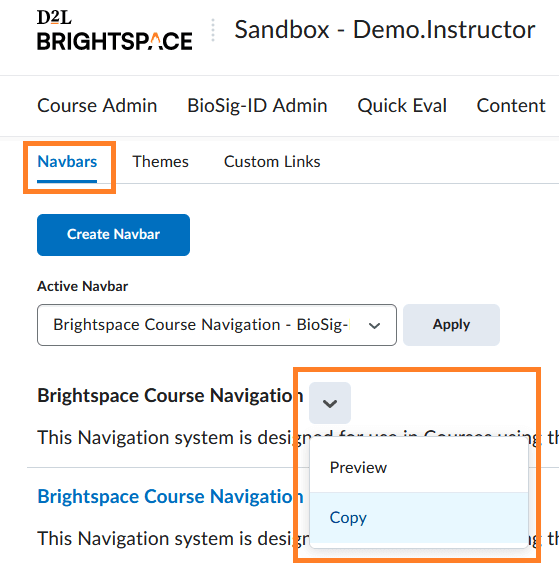Click the Create Navbar button

pos(113,235)
